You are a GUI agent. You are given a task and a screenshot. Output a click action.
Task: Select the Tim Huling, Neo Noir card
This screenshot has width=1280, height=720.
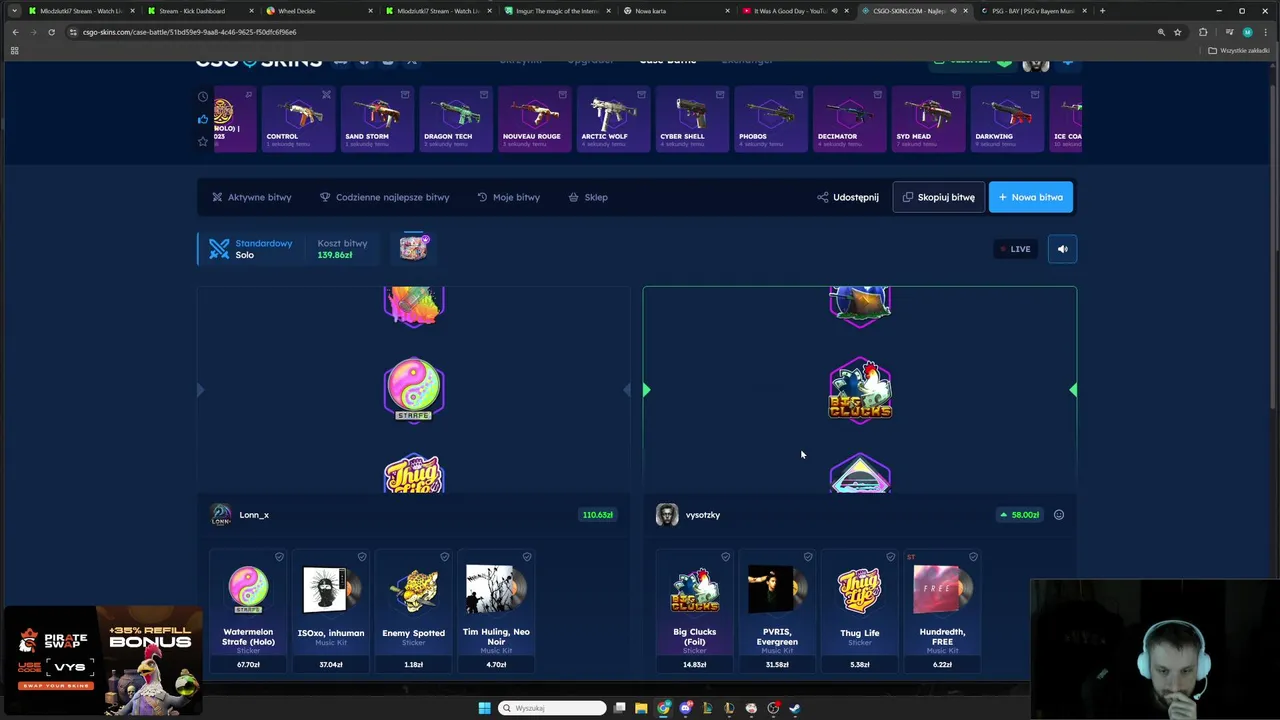tap(496, 610)
